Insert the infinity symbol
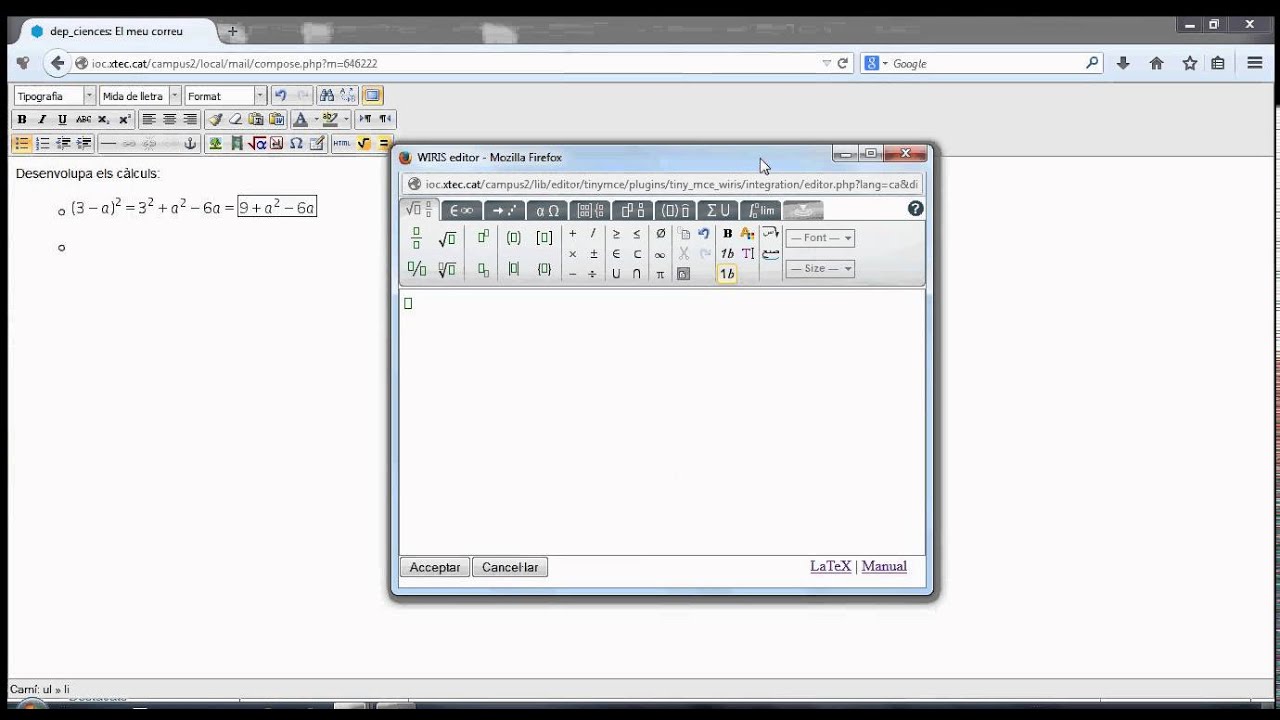Screen dimensions: 1280x720 660,254
